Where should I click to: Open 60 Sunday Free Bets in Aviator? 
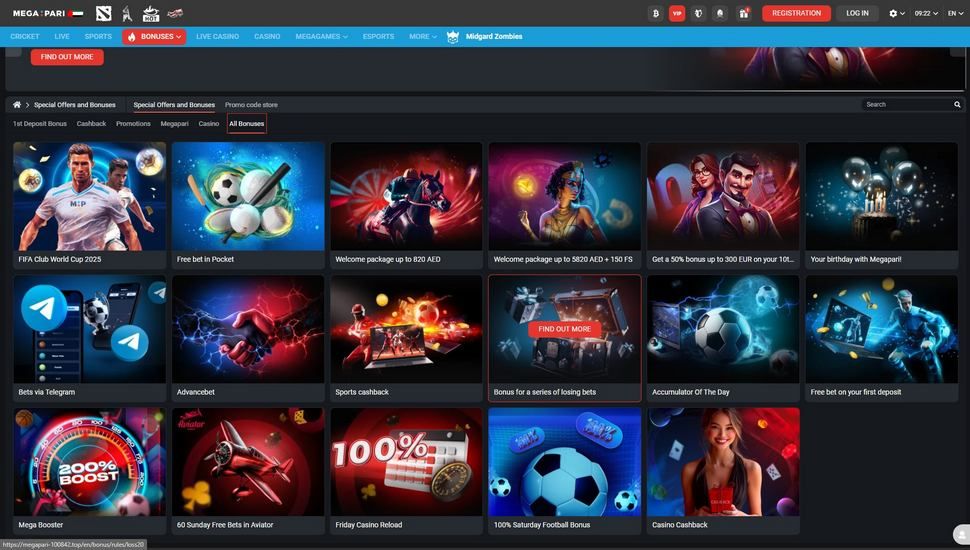(248, 471)
